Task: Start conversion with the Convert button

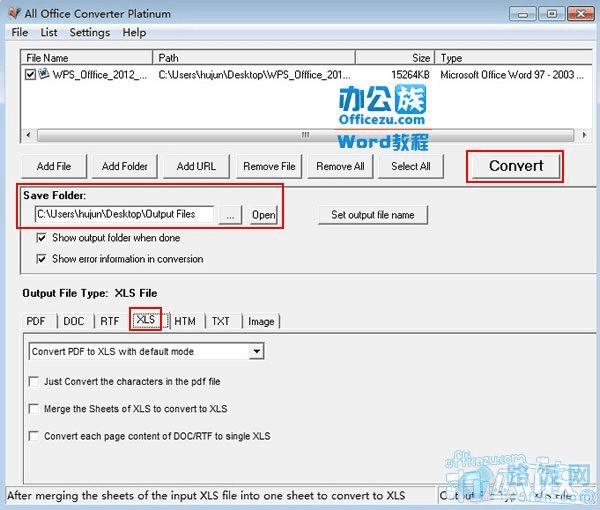Action: (x=516, y=166)
